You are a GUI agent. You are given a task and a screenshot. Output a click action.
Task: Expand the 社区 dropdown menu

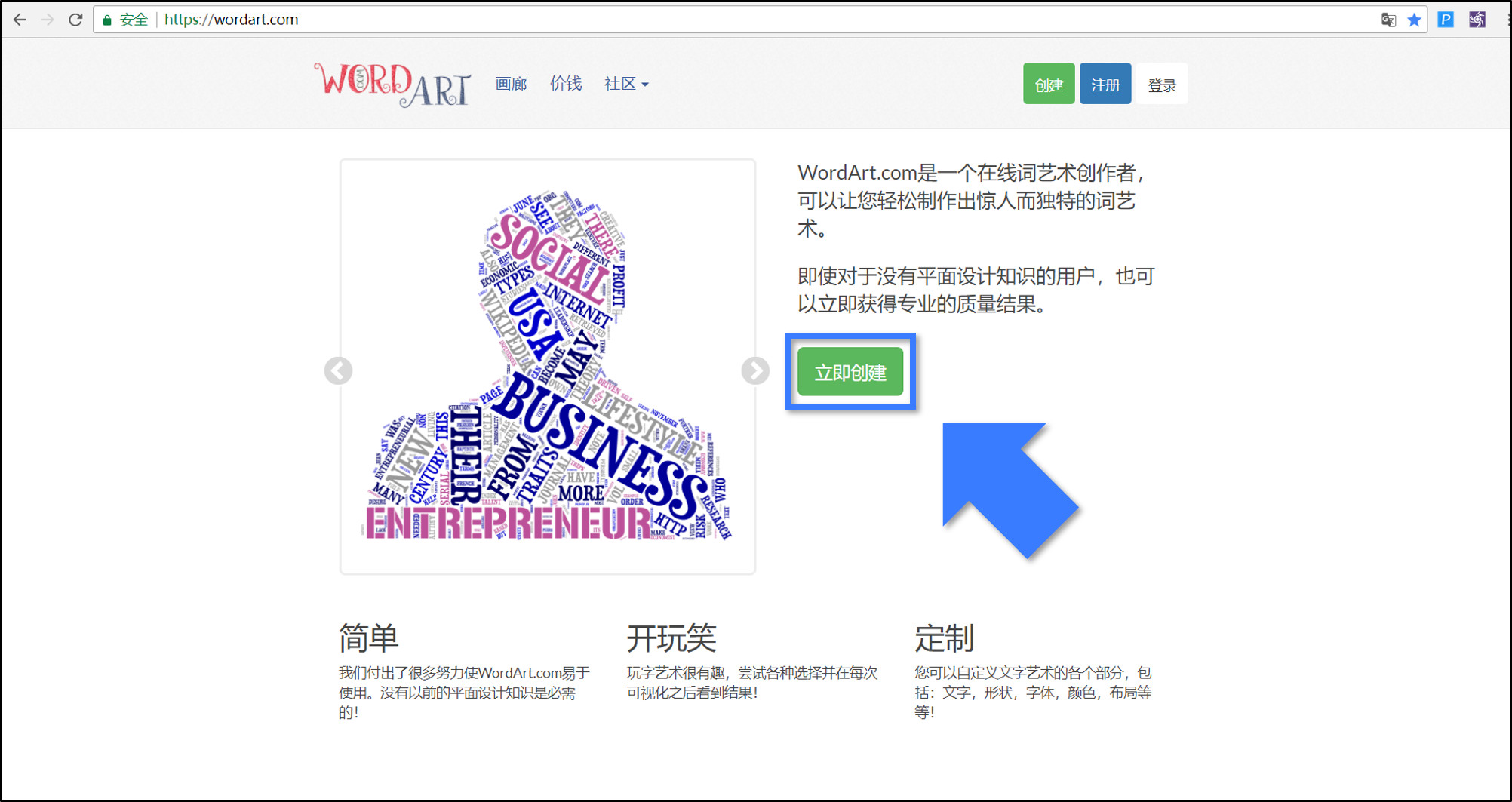pyautogui.click(x=625, y=84)
